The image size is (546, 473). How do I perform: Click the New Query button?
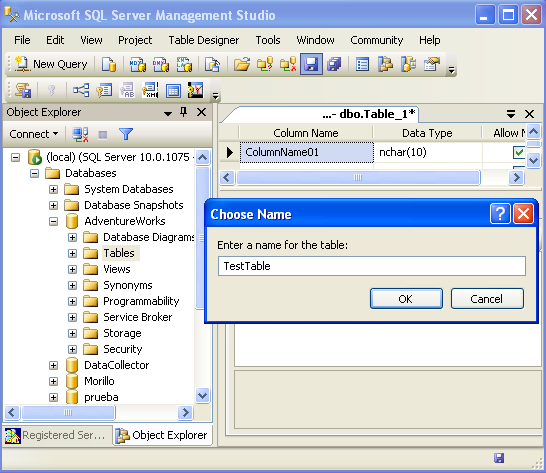(x=52, y=64)
